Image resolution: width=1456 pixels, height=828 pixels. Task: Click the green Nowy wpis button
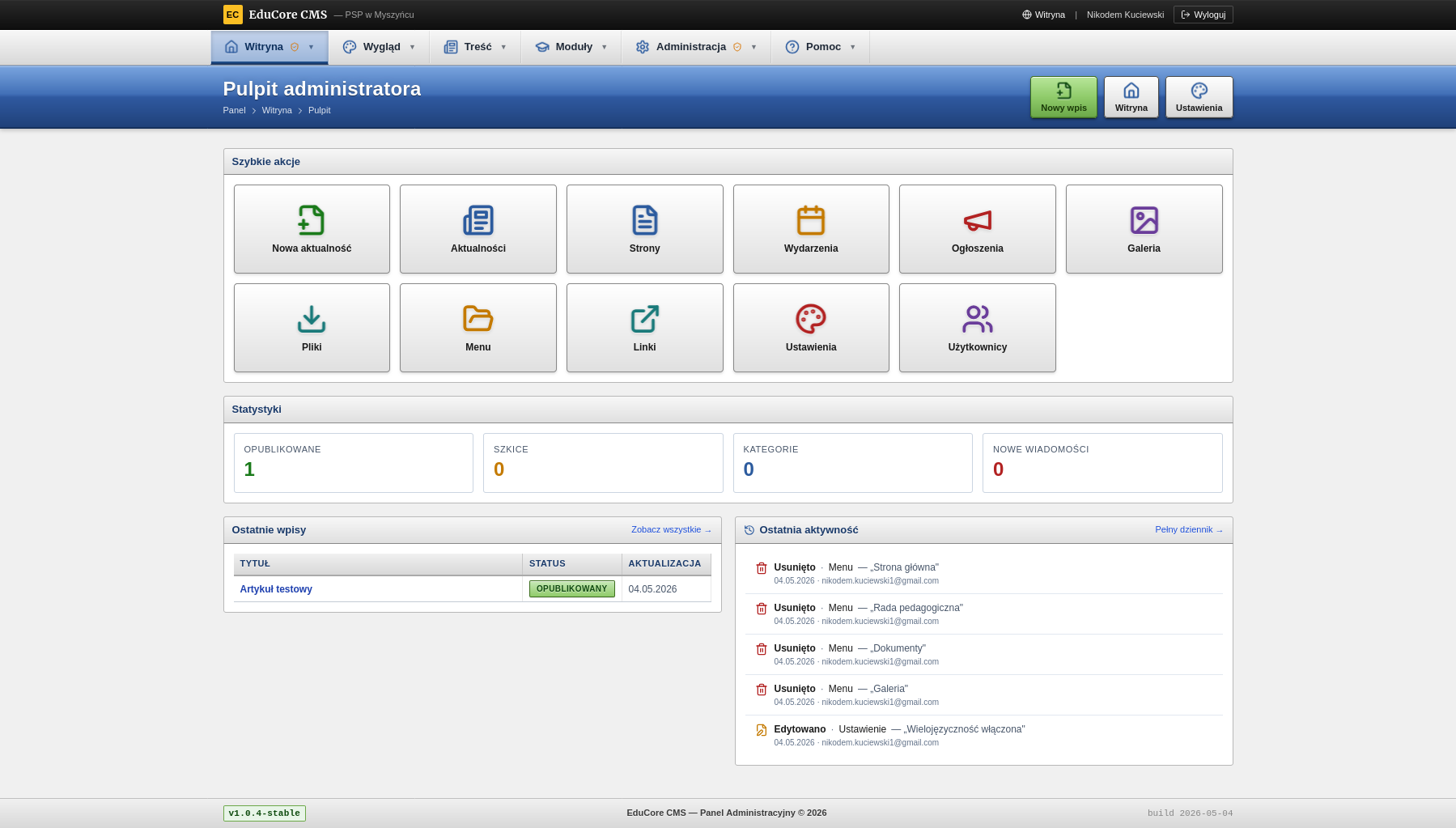pos(1063,97)
